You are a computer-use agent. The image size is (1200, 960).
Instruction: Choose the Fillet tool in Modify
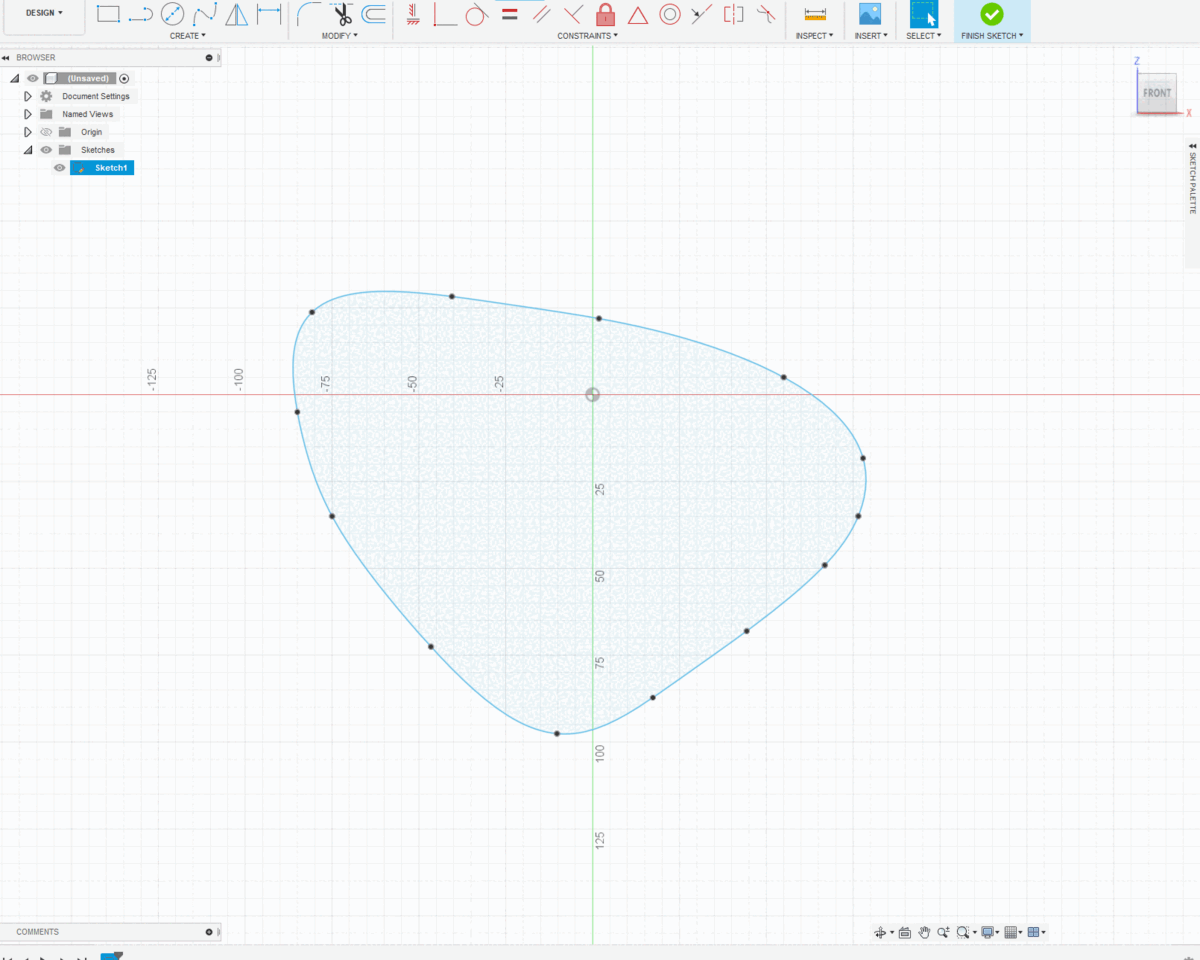click(309, 14)
